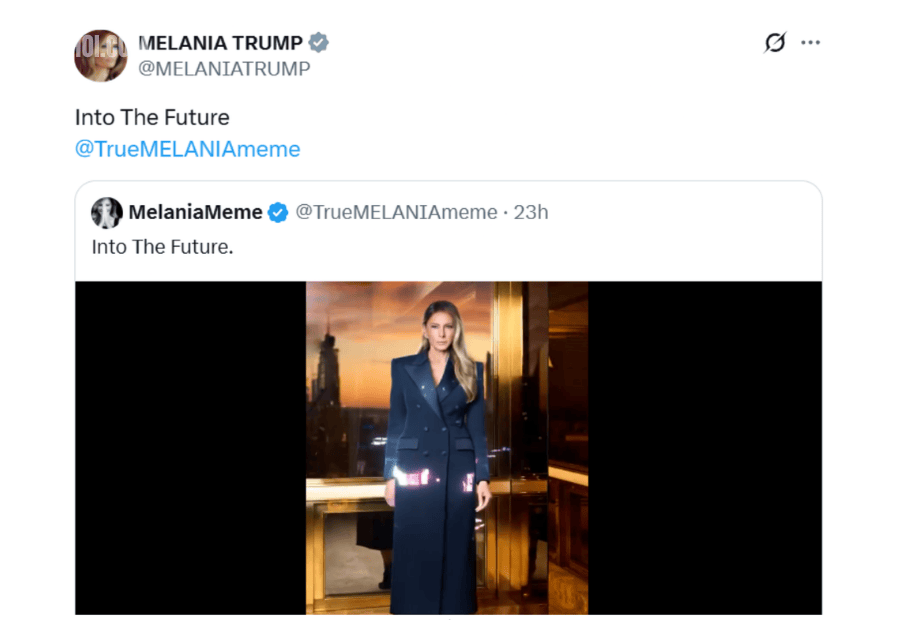Open the MelaniaMeme display name

pyautogui.click(x=195, y=212)
